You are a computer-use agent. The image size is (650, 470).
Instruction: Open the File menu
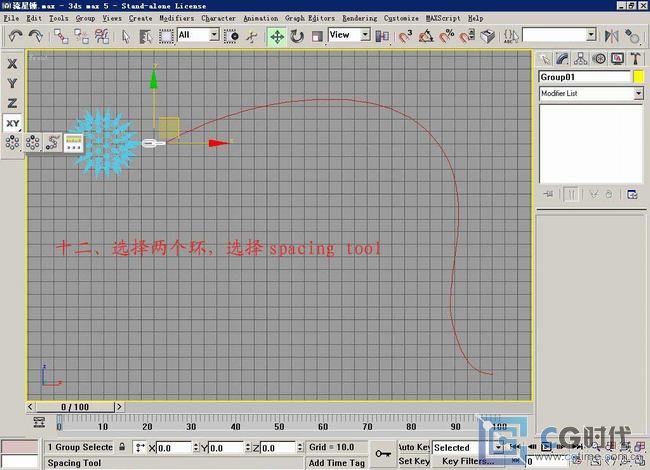[11, 18]
